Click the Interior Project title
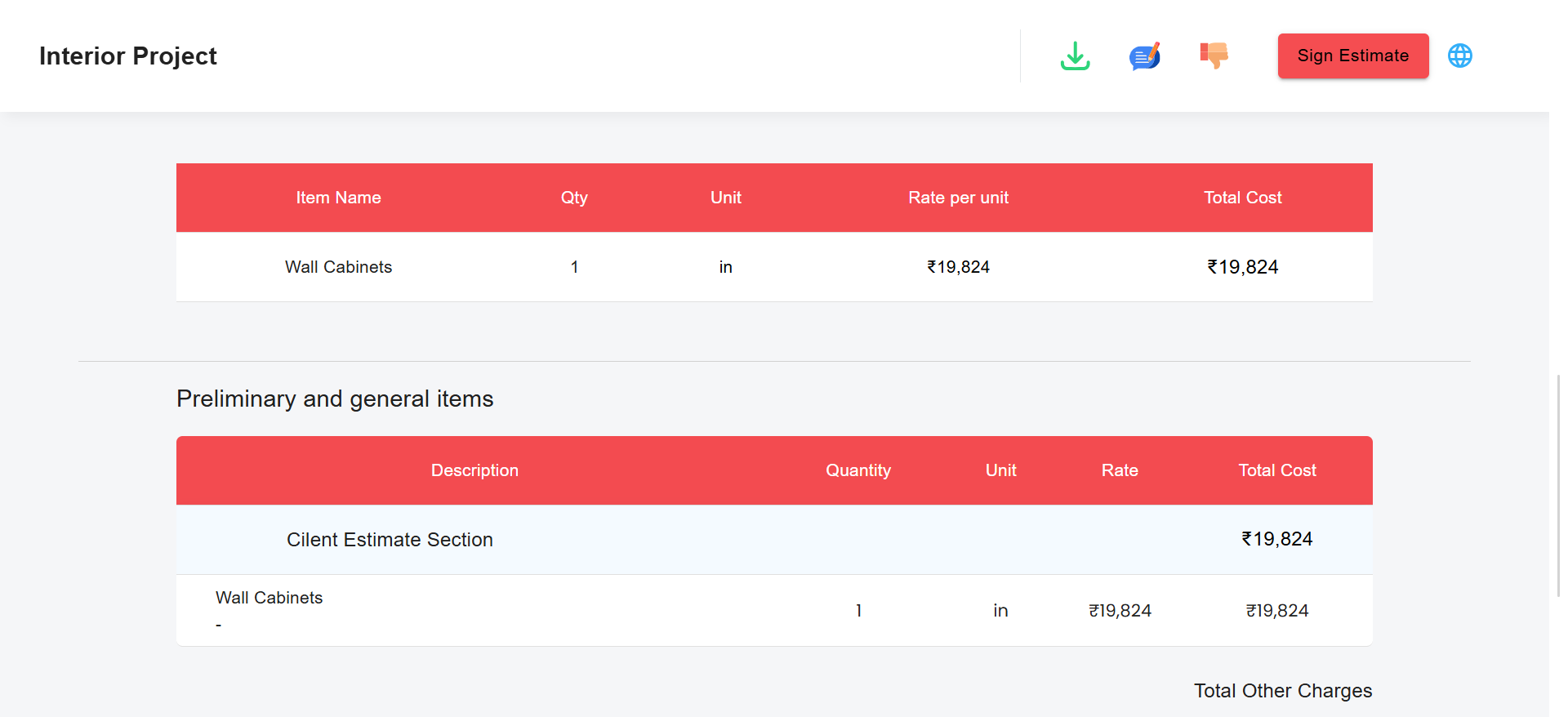 pyautogui.click(x=128, y=56)
